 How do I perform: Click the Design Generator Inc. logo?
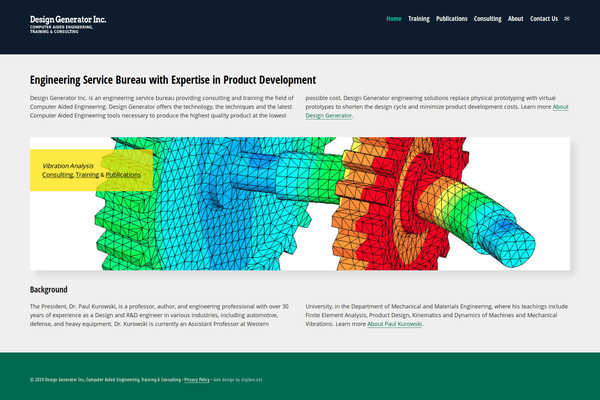[68, 24]
